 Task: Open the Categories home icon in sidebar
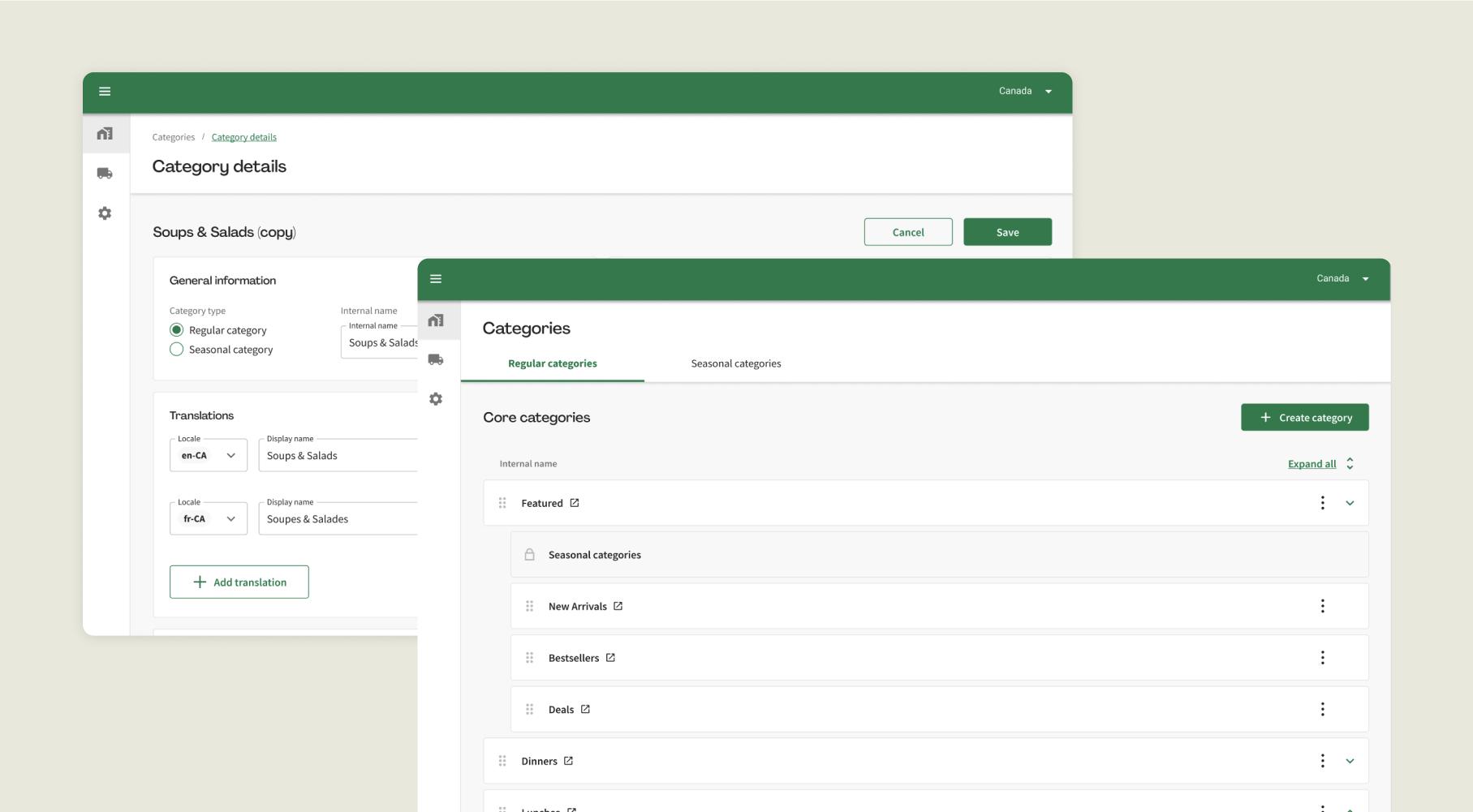[437, 320]
